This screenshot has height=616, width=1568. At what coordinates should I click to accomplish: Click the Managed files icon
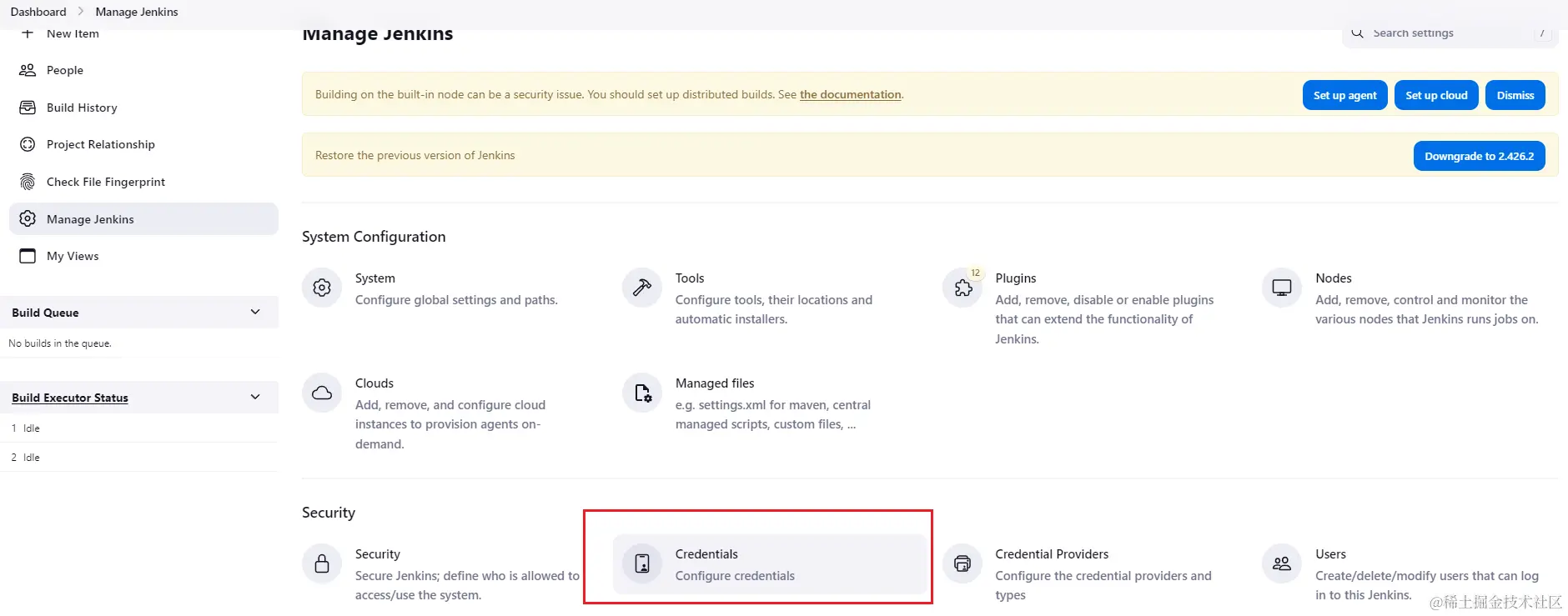(642, 393)
